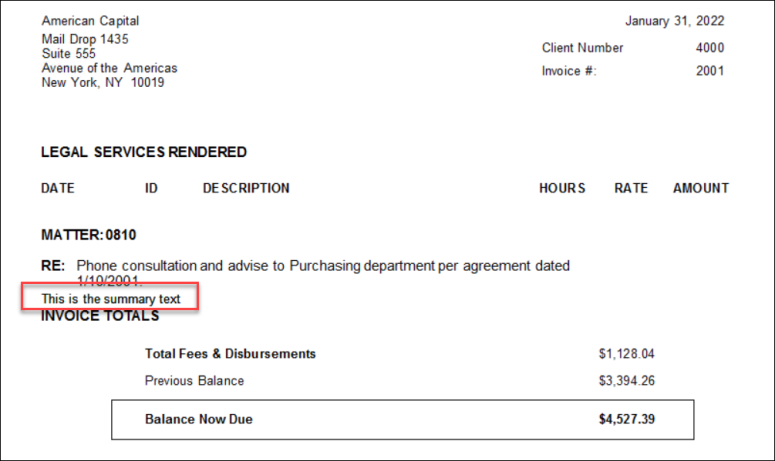775x461 pixels.
Task: Click the balance due amount $4,527.39
Action: (x=627, y=419)
